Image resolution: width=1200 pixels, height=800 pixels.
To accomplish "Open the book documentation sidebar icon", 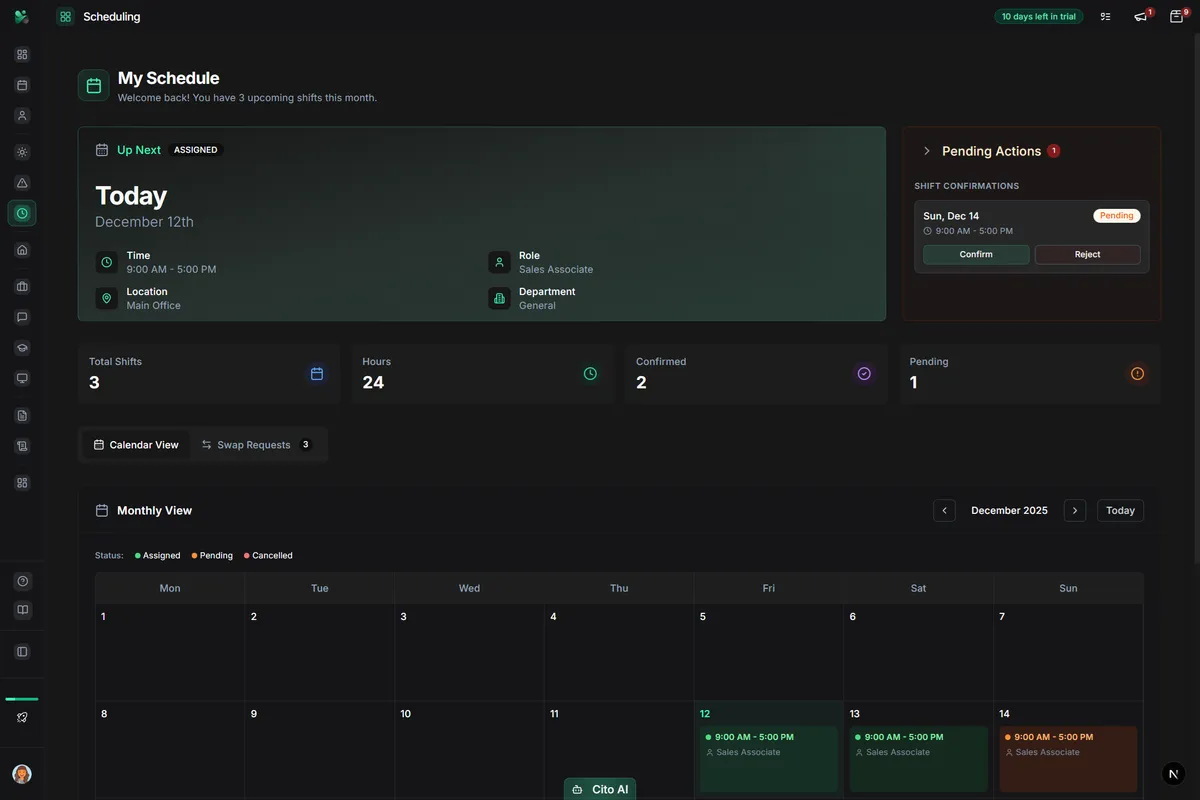I will 22,610.
